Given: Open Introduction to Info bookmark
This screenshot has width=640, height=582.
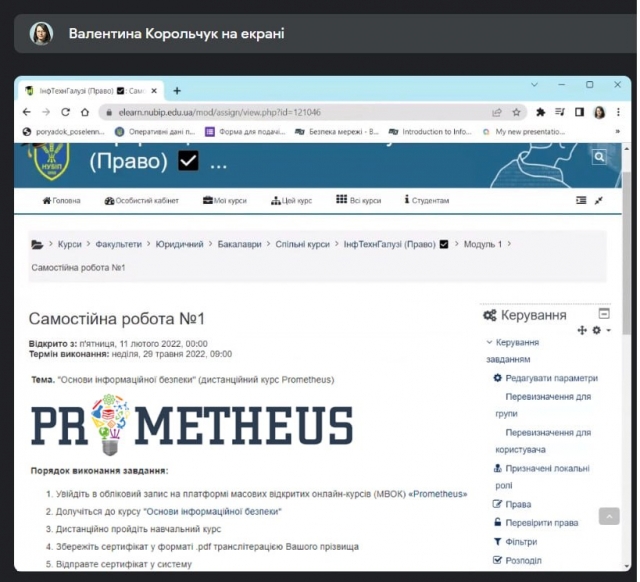Looking at the screenshot, I should pyautogui.click(x=431, y=132).
